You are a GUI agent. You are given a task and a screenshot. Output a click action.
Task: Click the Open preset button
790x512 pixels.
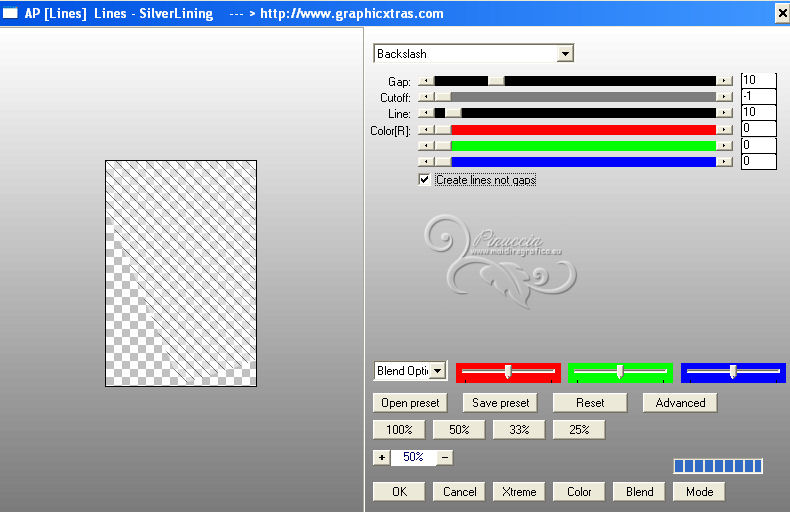[x=410, y=403]
